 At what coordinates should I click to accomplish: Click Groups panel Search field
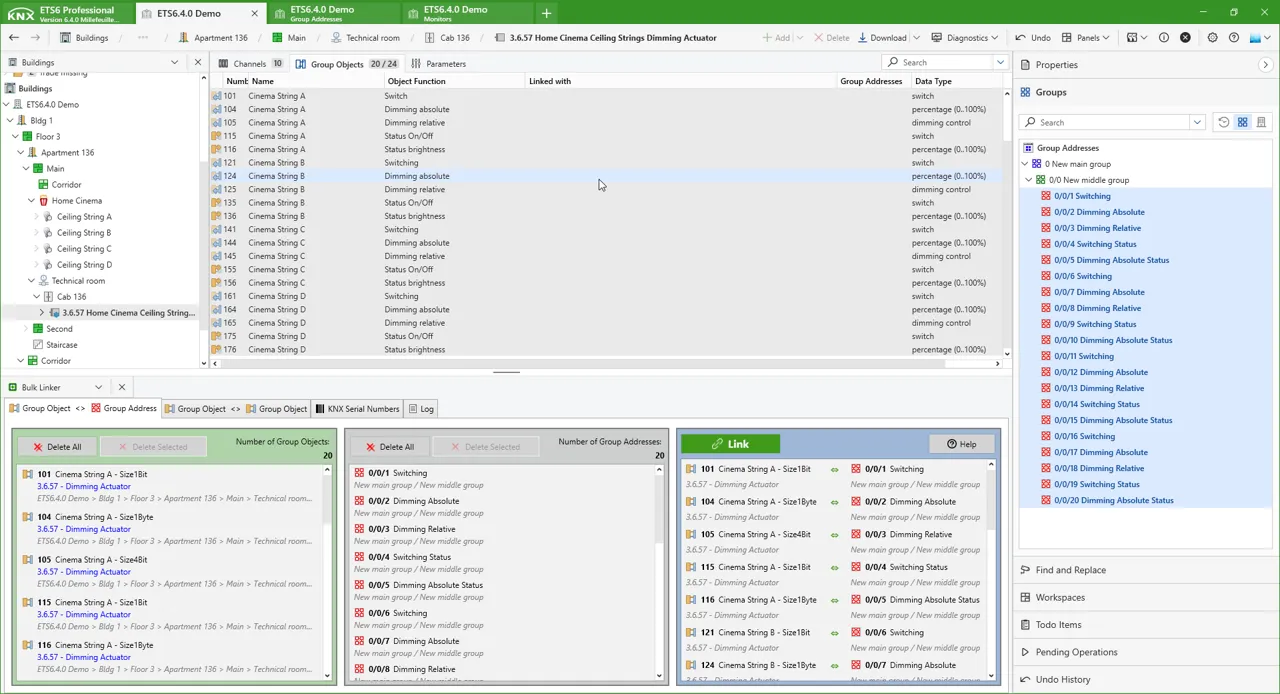[x=1105, y=122]
